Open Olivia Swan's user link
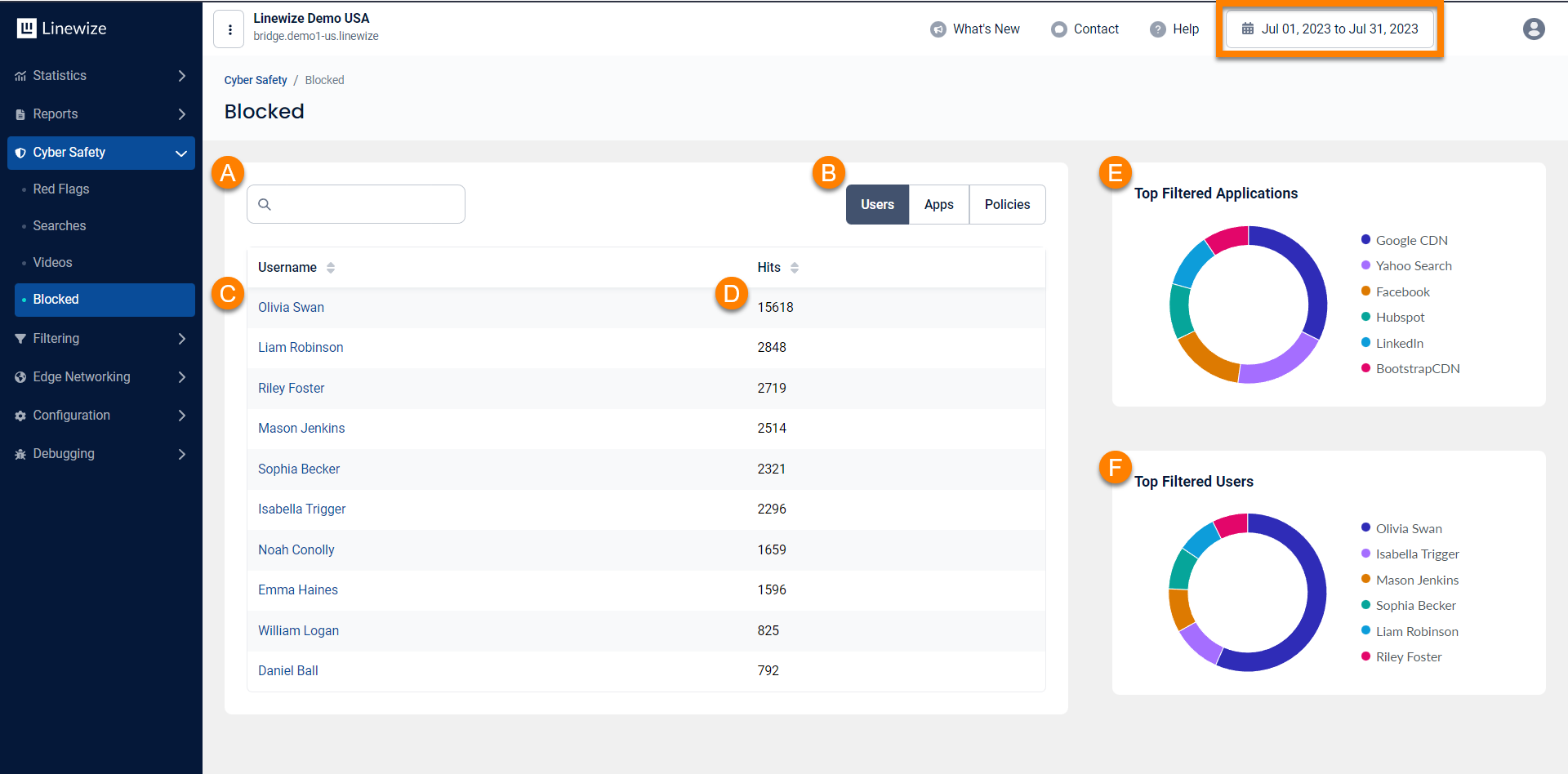Image resolution: width=1568 pixels, height=774 pixels. [x=291, y=308]
